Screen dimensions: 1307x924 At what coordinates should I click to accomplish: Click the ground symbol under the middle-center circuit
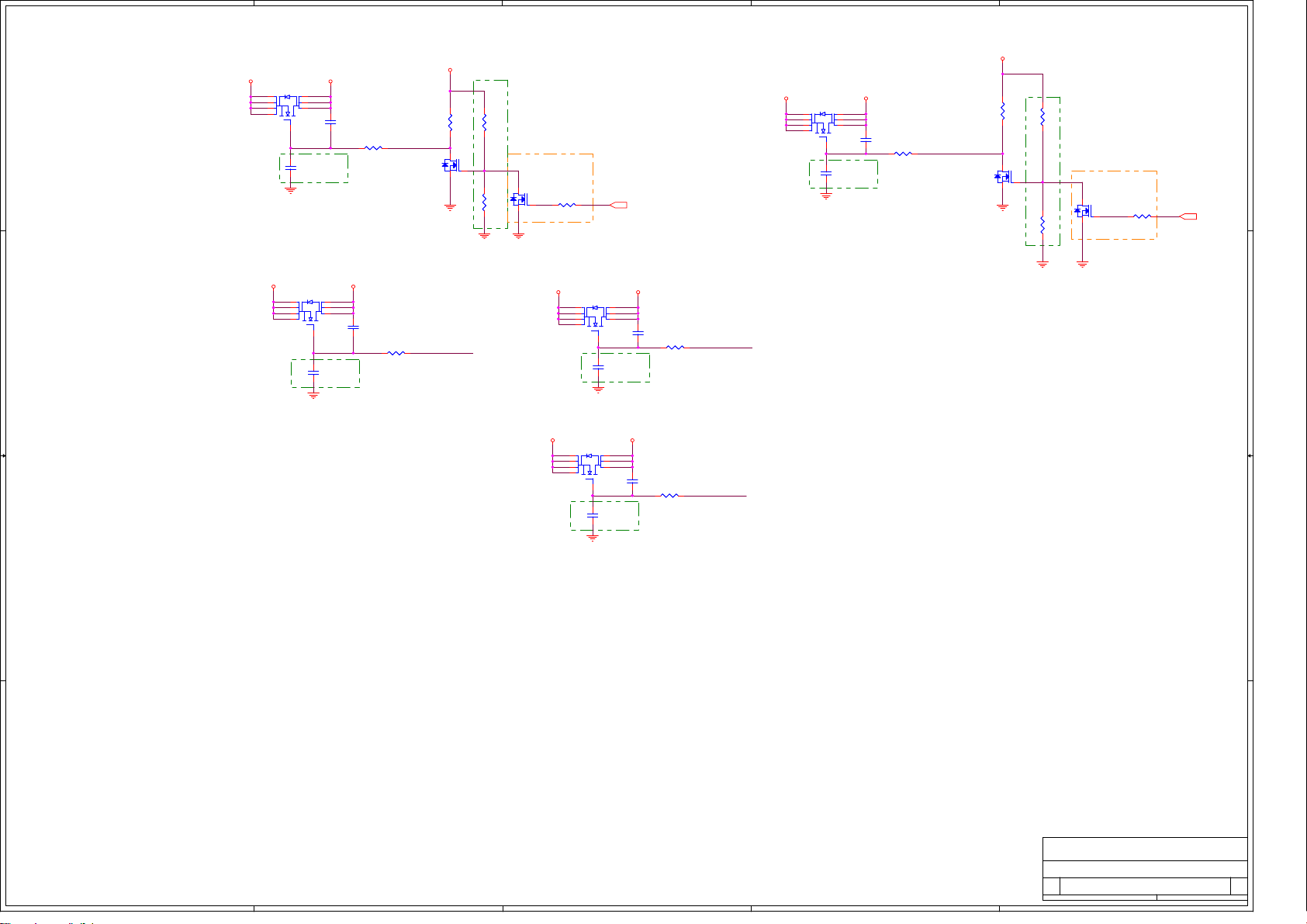pyautogui.click(x=598, y=389)
